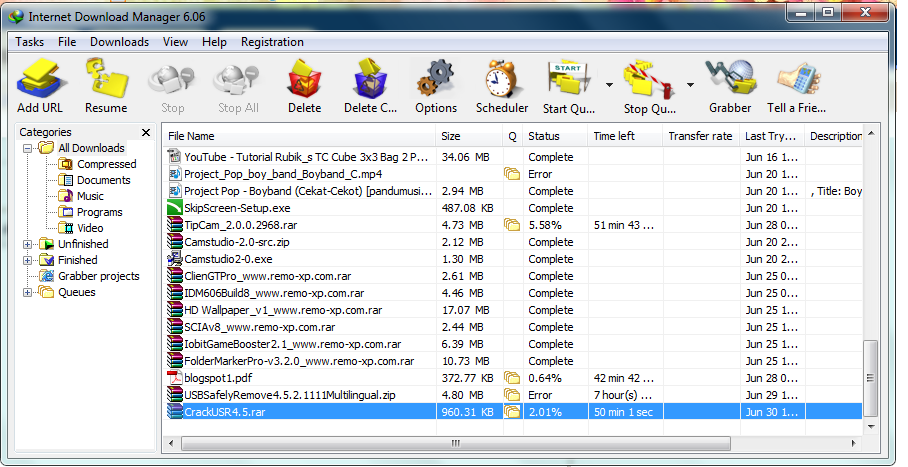Viewport: 908px width, 467px height.
Task: Click the Stop All toolbar icon
Action: point(238,81)
